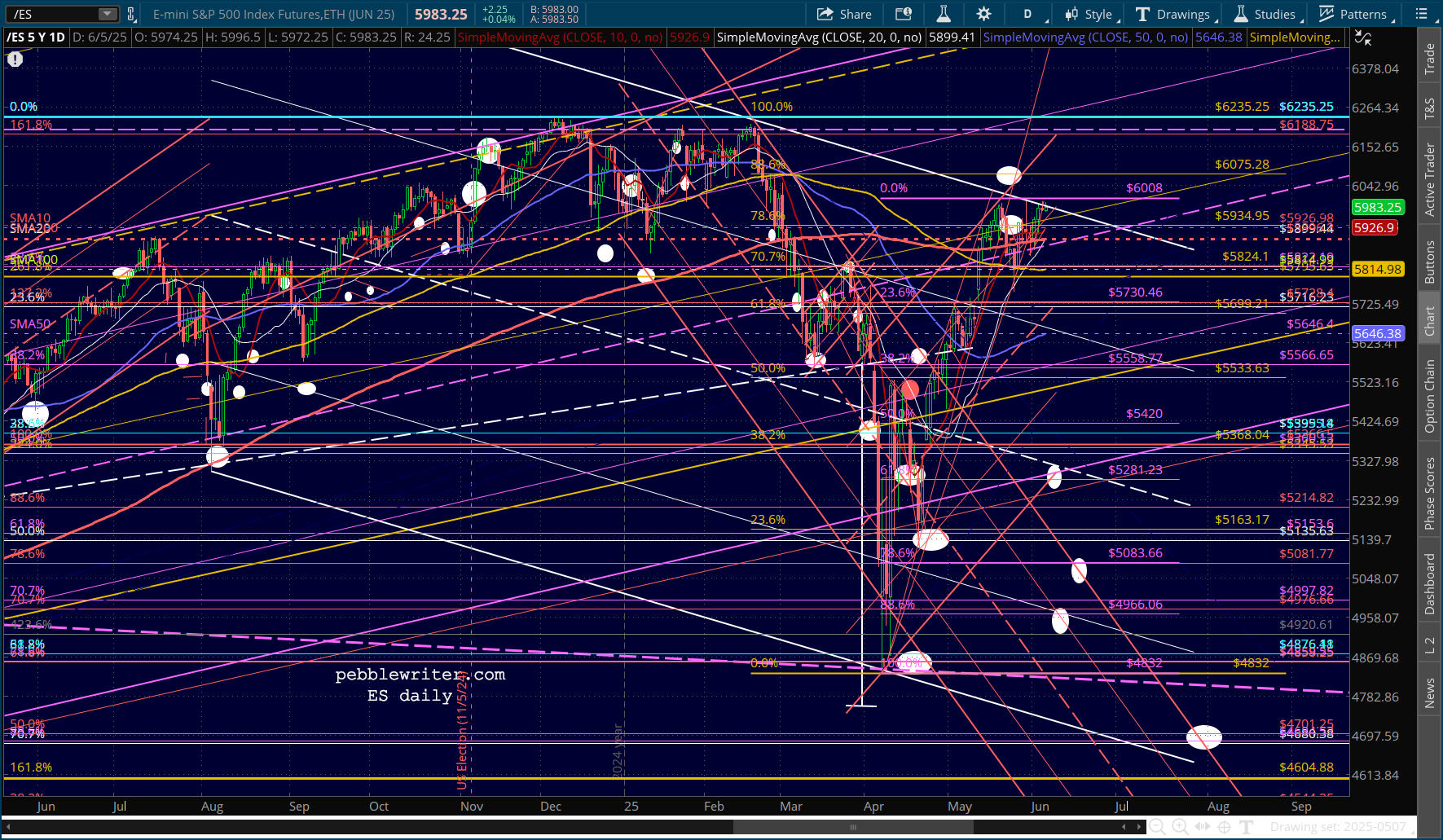Open the Drawing set 2025-0507 selector
Viewport: 1443px width, 840px height.
(x=1338, y=827)
